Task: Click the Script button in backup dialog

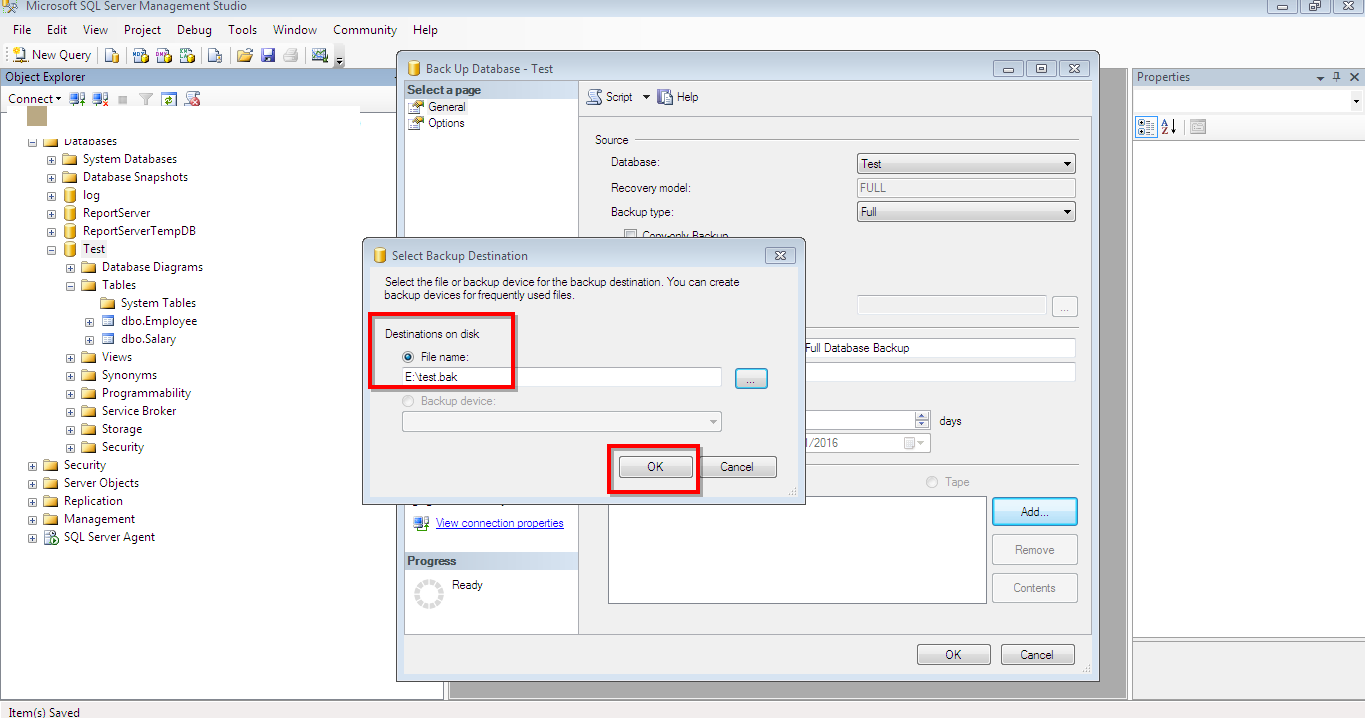Action: tap(610, 97)
